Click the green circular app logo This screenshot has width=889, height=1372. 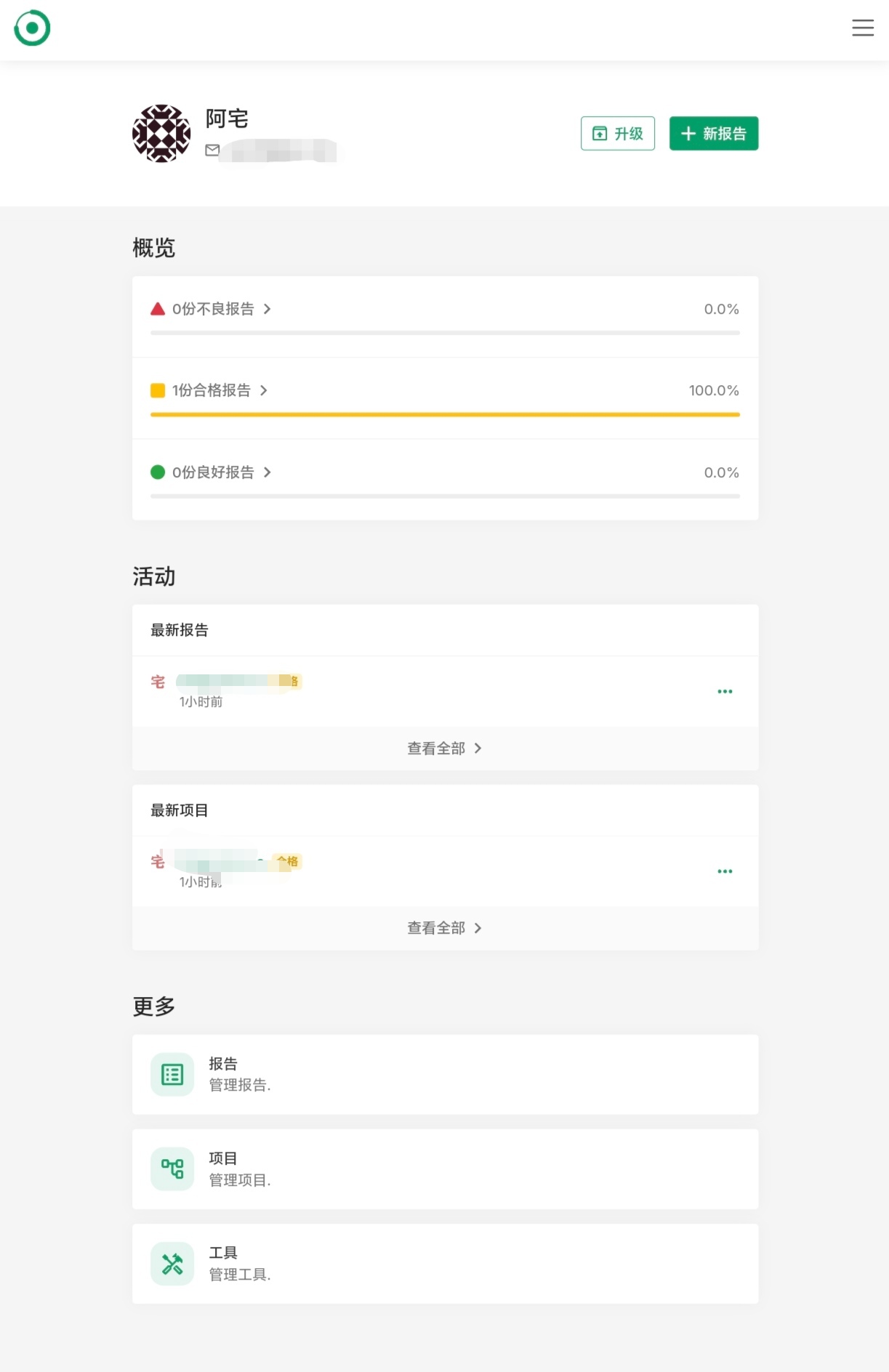click(x=32, y=28)
